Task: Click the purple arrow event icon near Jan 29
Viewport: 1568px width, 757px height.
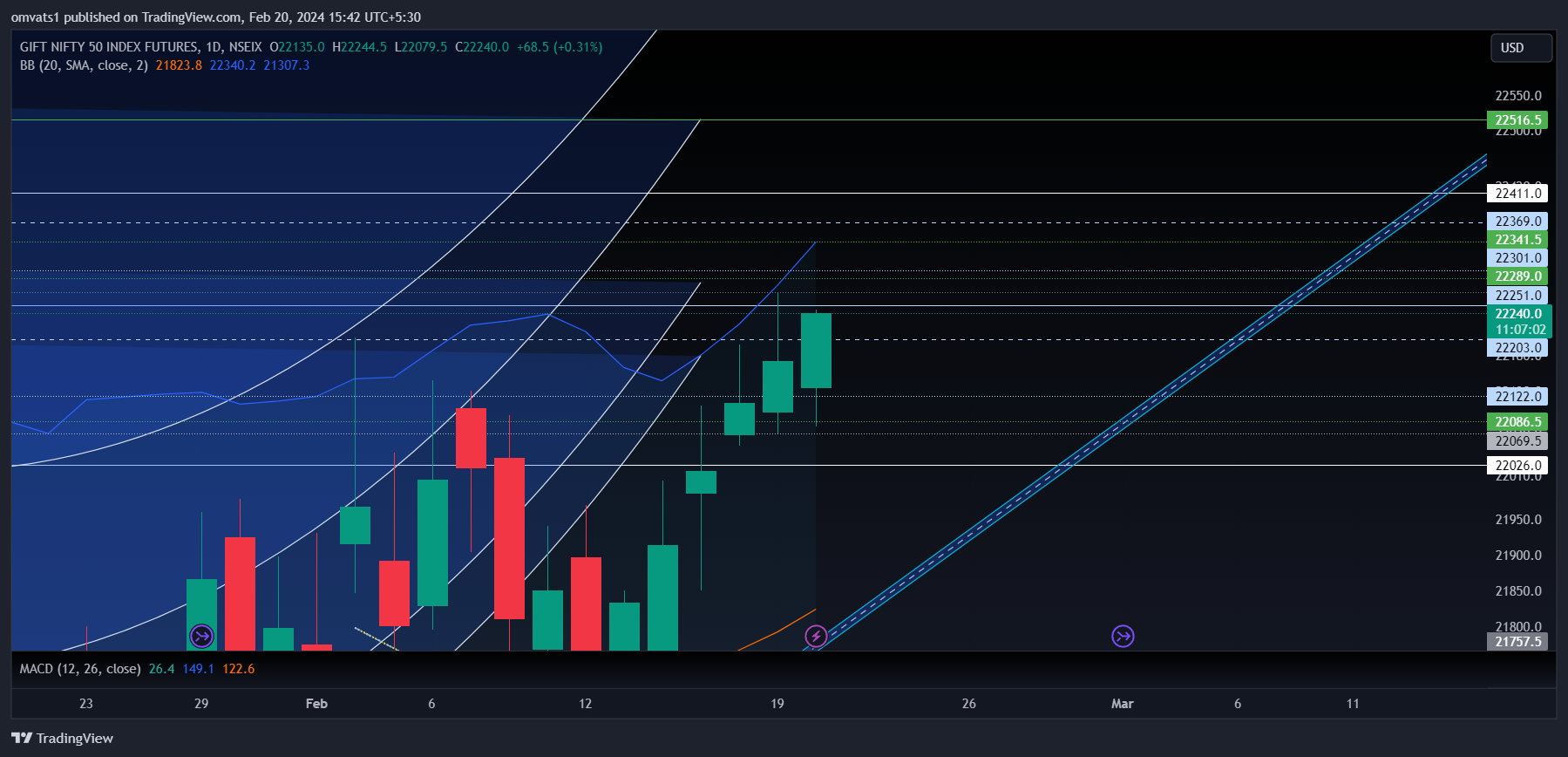Action: click(201, 637)
